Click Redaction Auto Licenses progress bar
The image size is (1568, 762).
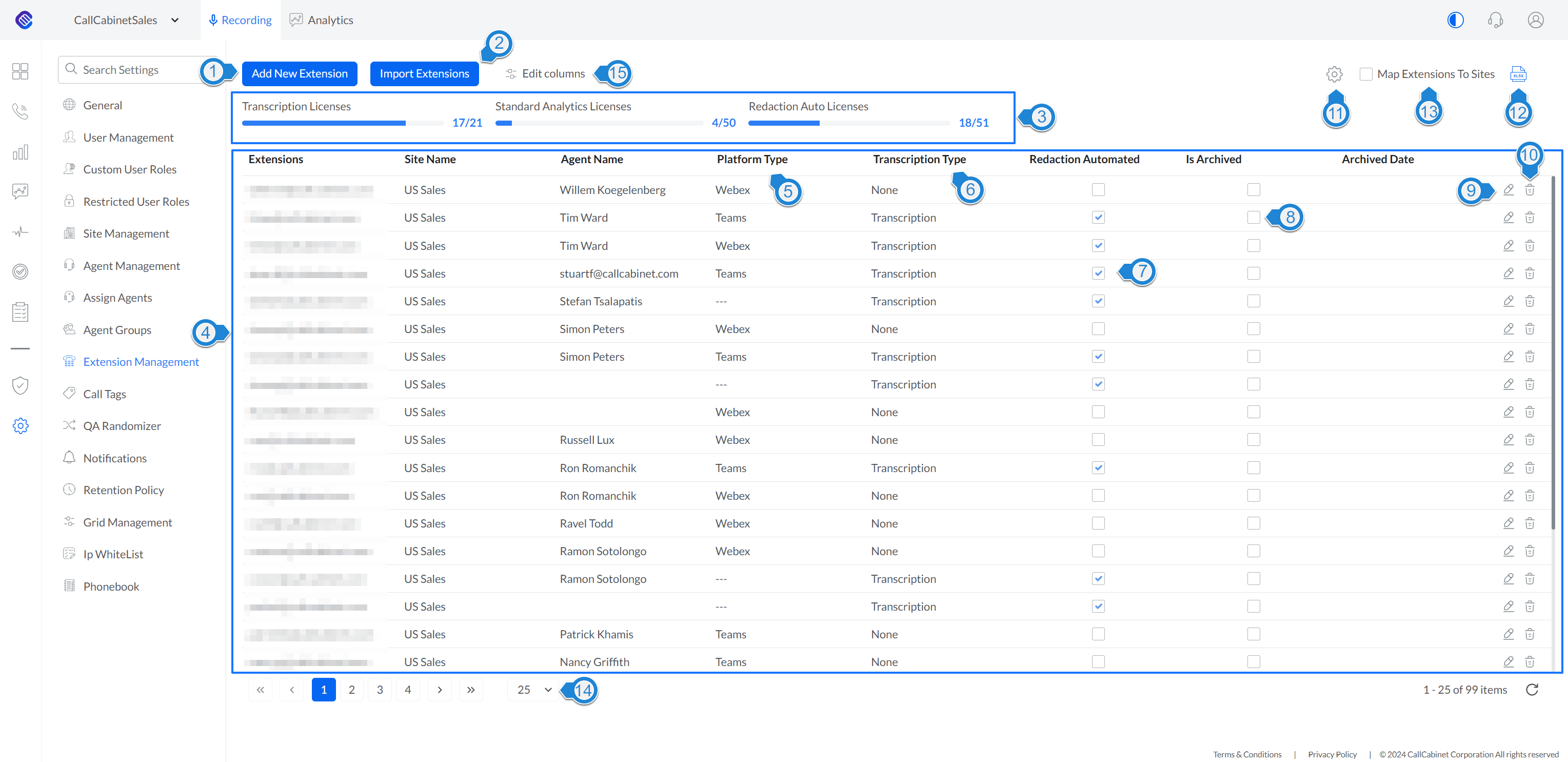pyautogui.click(x=849, y=123)
